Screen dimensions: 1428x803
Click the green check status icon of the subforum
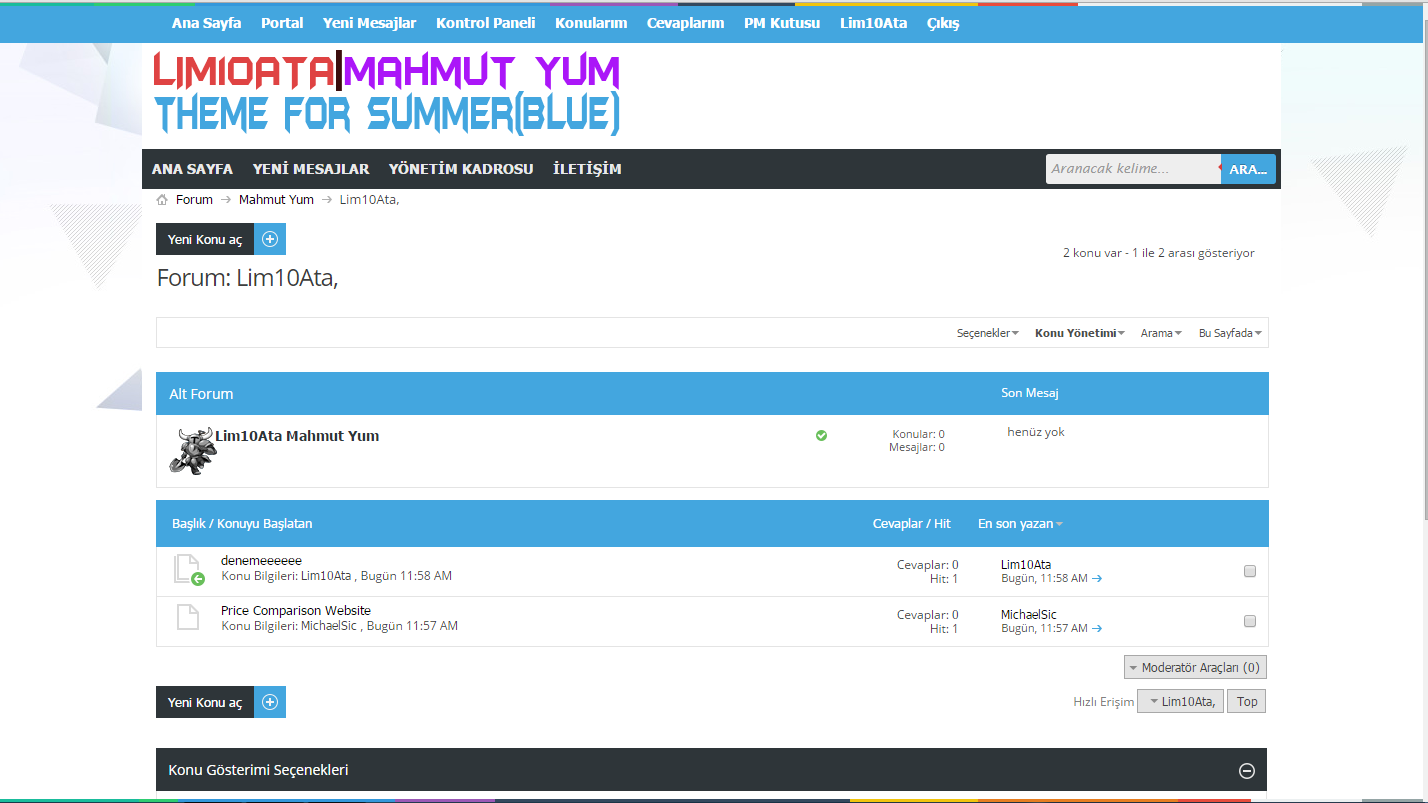(821, 435)
